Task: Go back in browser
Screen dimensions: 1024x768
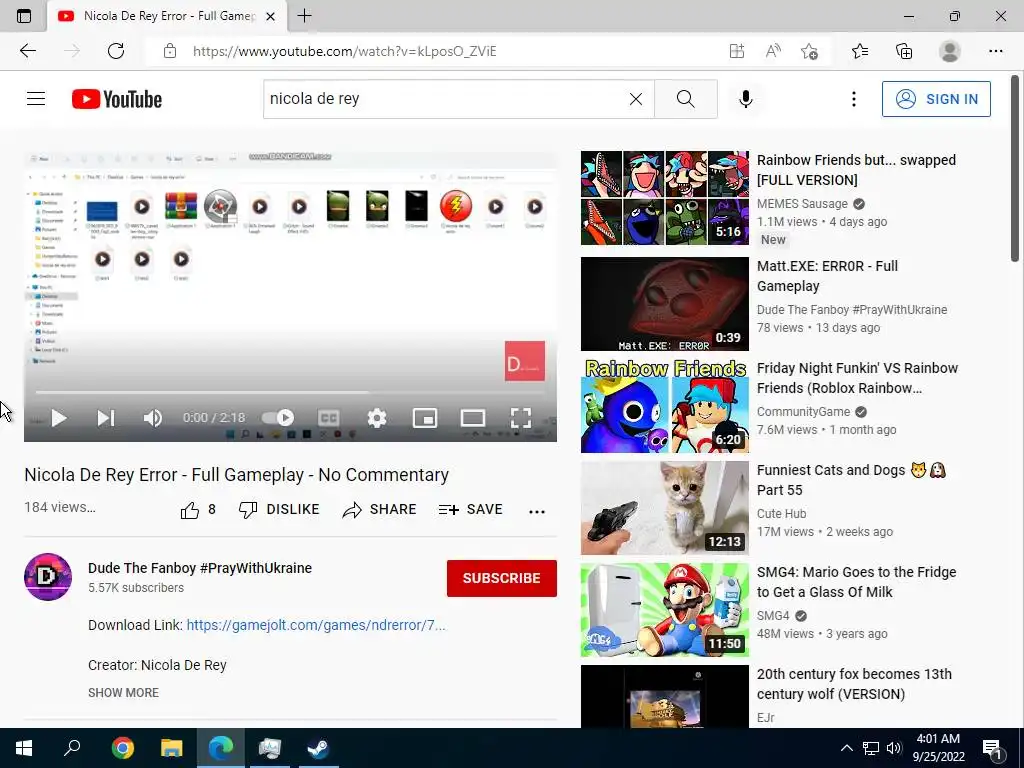Action: tap(27, 51)
